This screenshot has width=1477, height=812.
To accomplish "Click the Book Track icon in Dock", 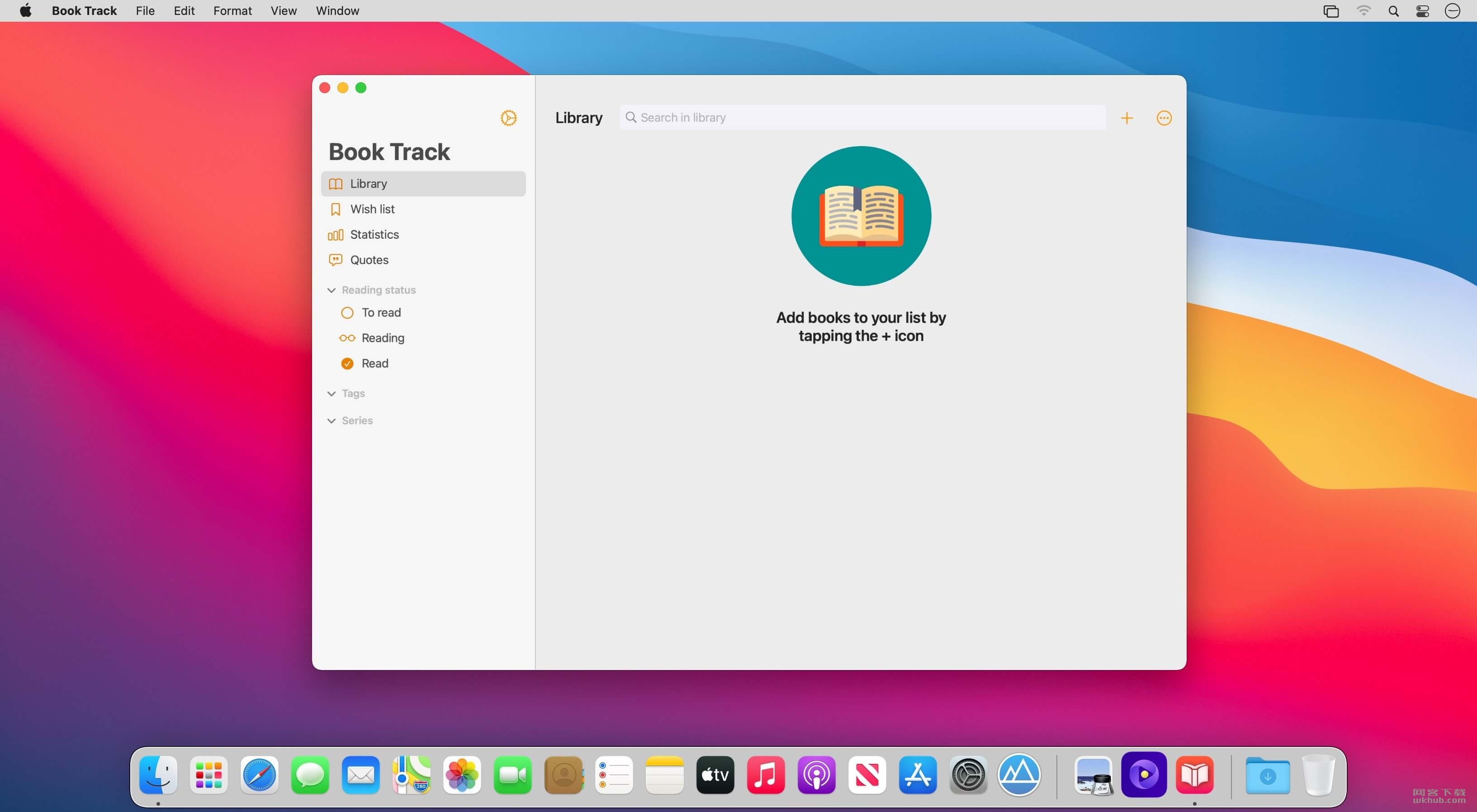I will click(1195, 775).
